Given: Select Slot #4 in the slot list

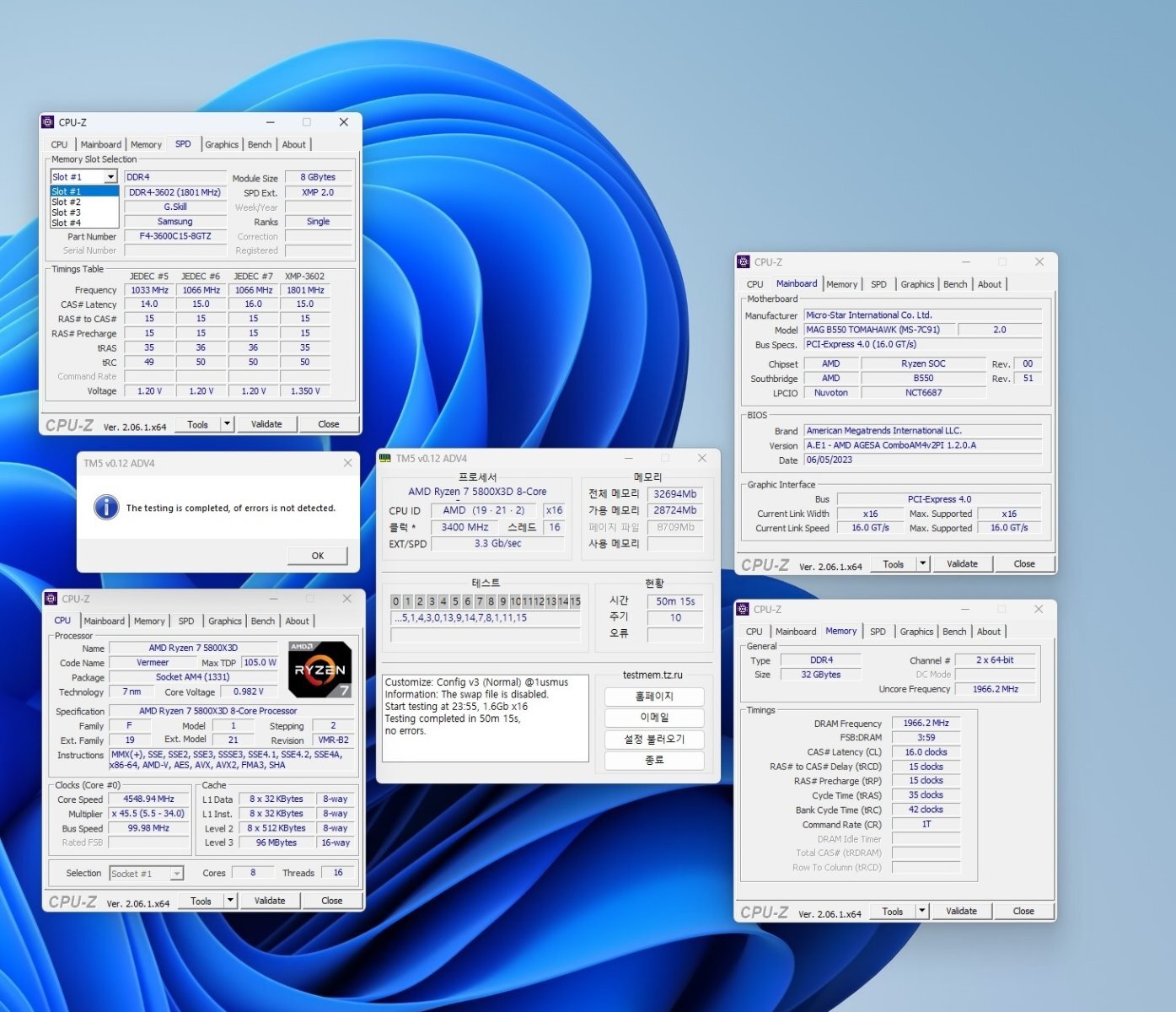Looking at the screenshot, I should (x=84, y=223).
